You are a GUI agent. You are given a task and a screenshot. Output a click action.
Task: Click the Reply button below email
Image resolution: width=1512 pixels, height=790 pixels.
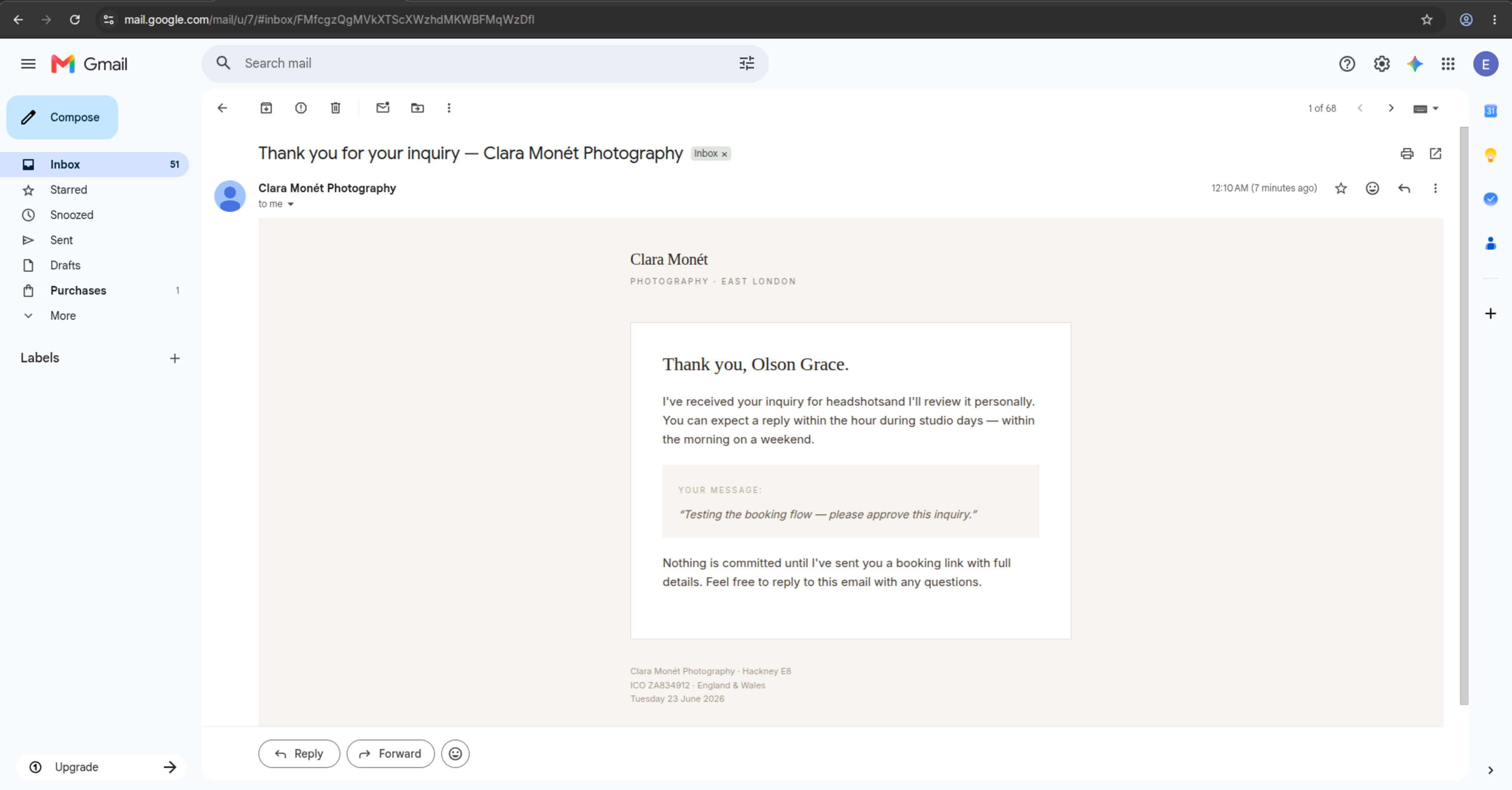pos(299,754)
